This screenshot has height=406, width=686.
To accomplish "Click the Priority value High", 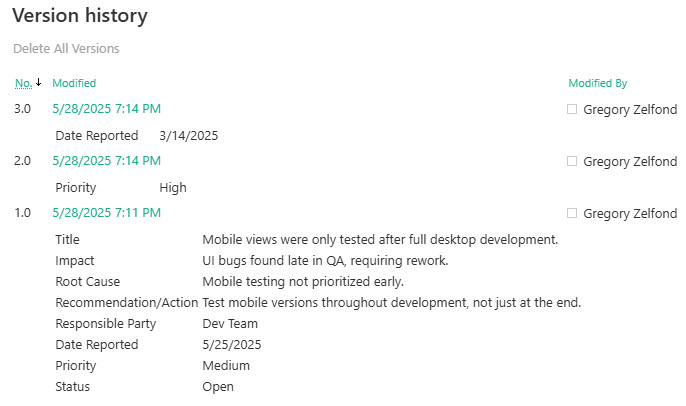I will 173,188.
